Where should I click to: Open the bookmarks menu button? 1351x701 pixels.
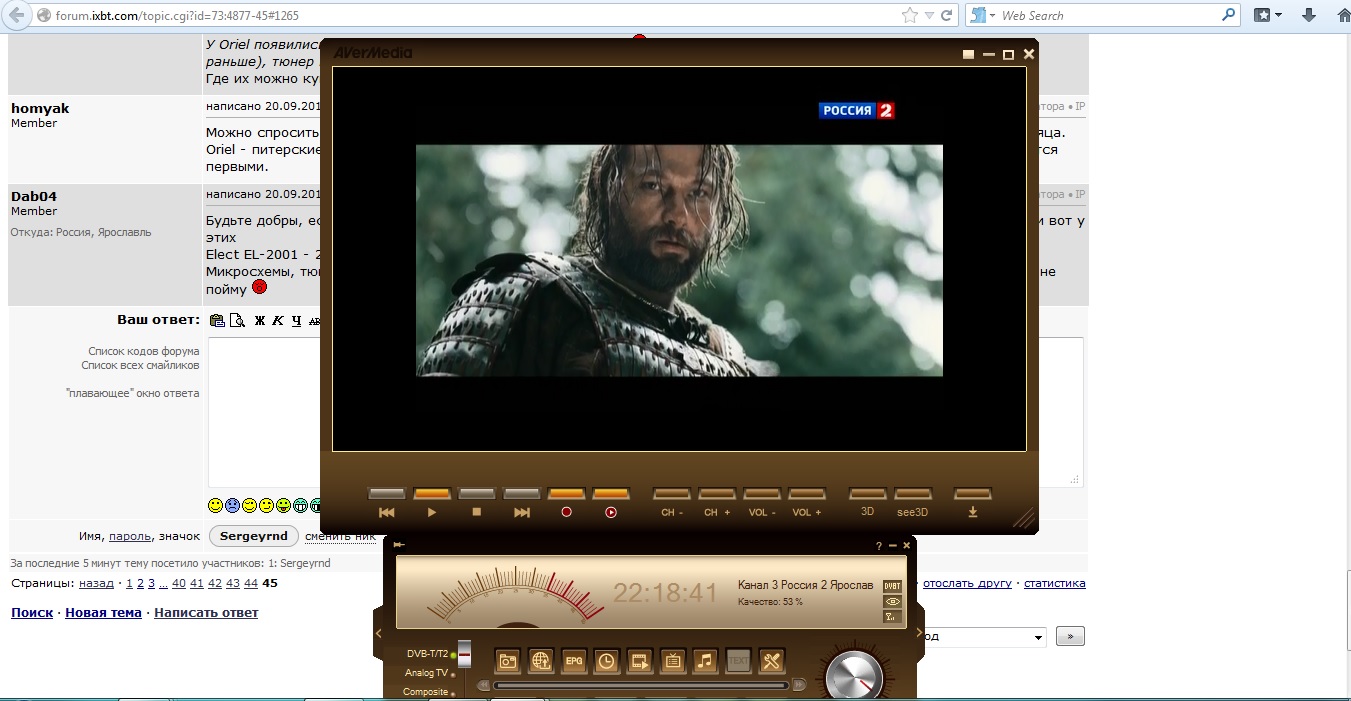tap(1268, 15)
